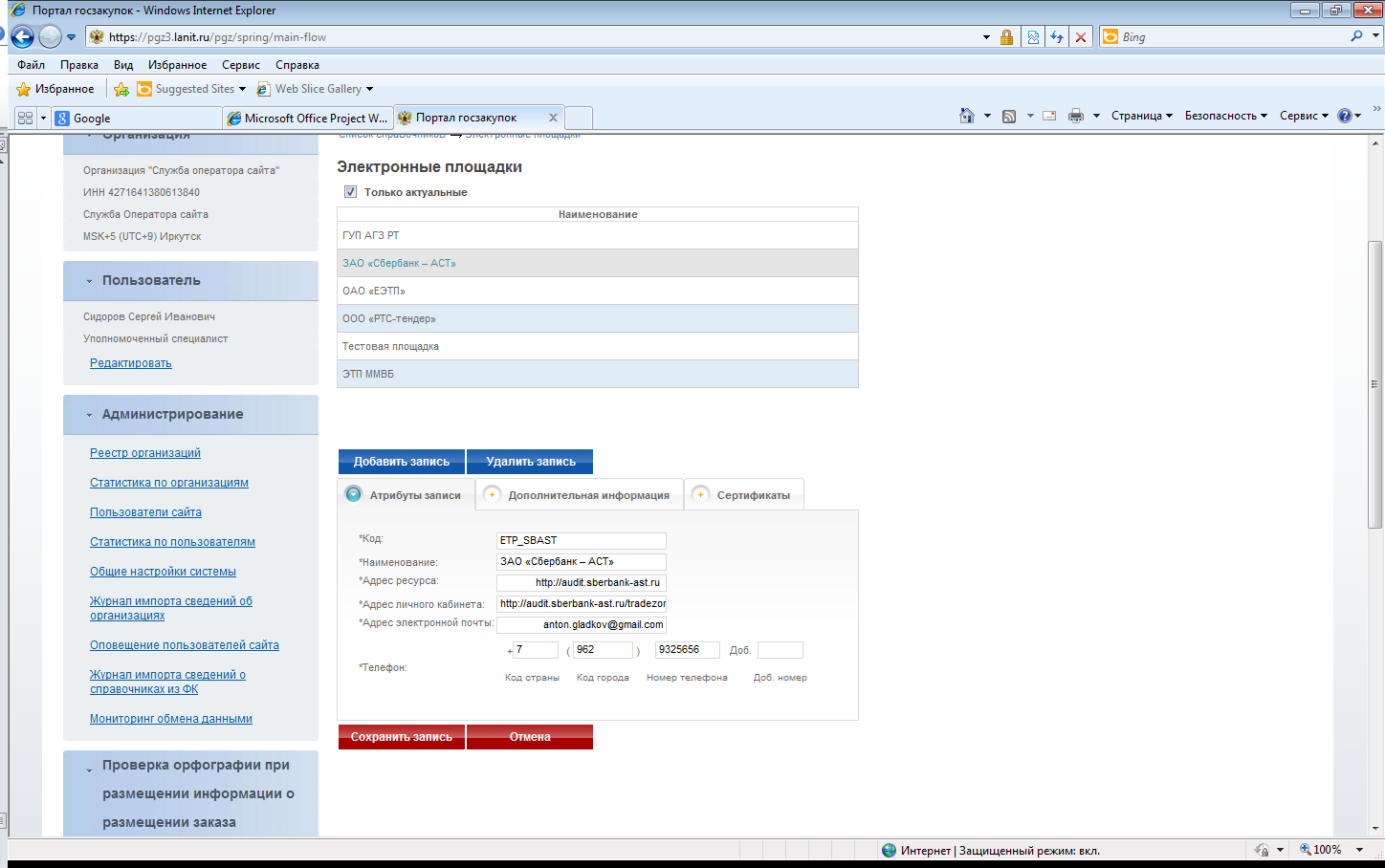Click the Read mail envelope icon
Image resolution: width=1385 pixels, height=868 pixels.
[x=1049, y=116]
